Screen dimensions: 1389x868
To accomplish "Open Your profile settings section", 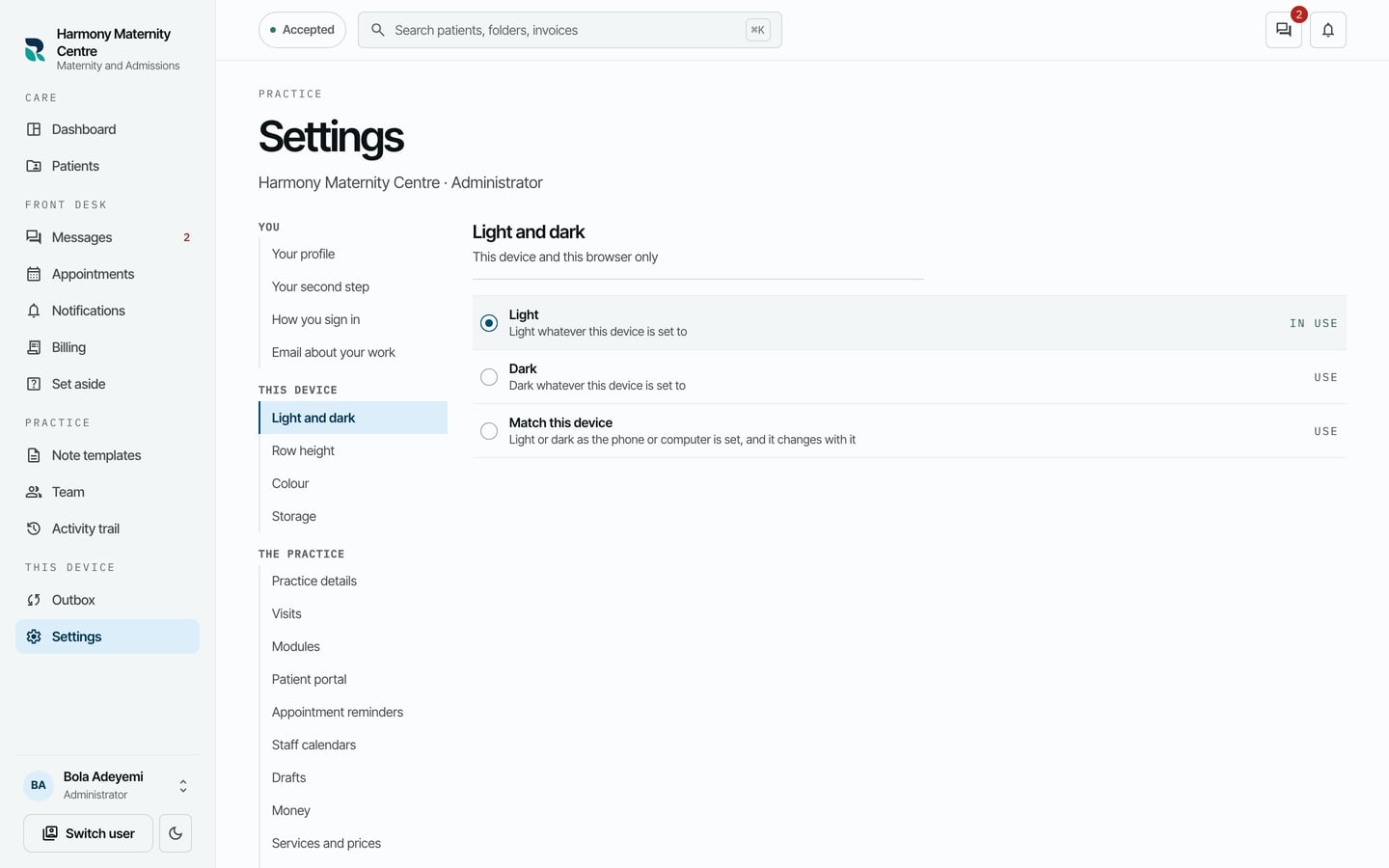I will [353, 254].
